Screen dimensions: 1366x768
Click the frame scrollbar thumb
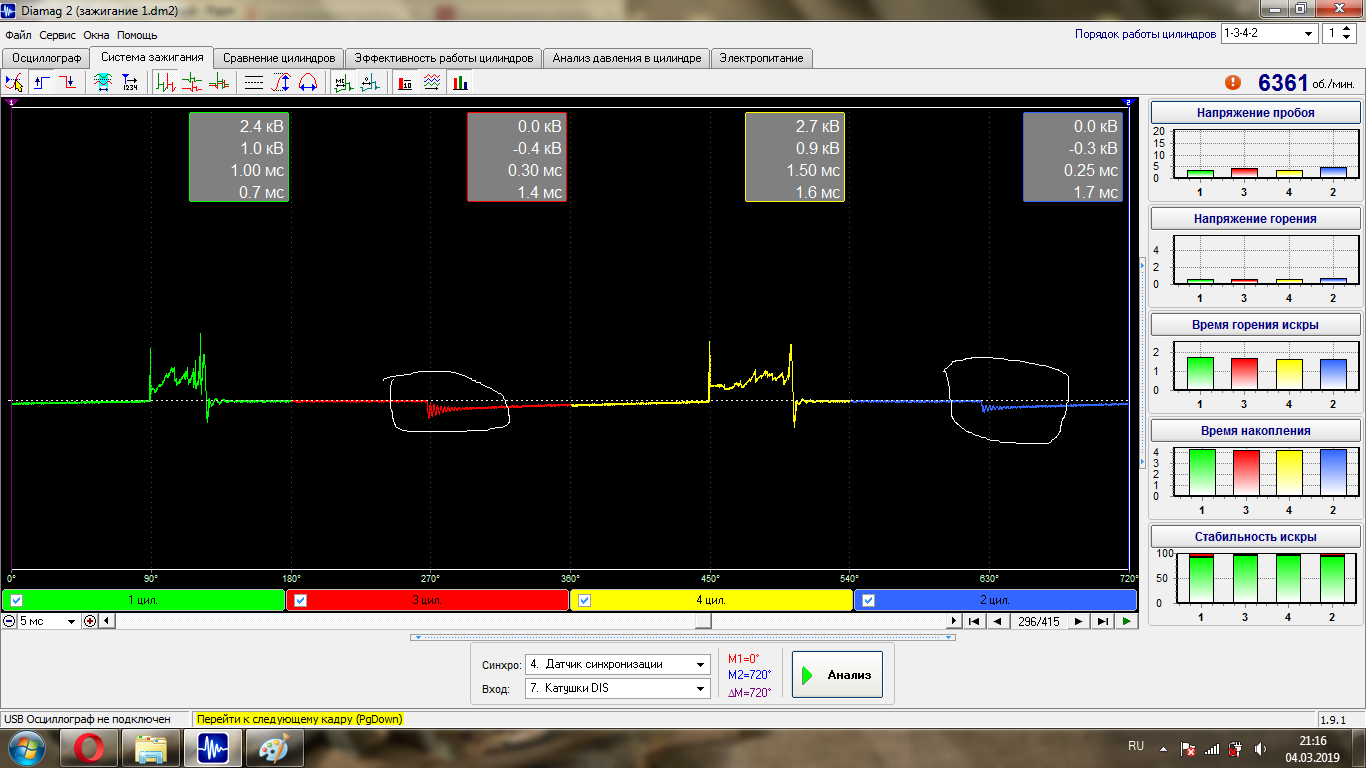coord(703,621)
